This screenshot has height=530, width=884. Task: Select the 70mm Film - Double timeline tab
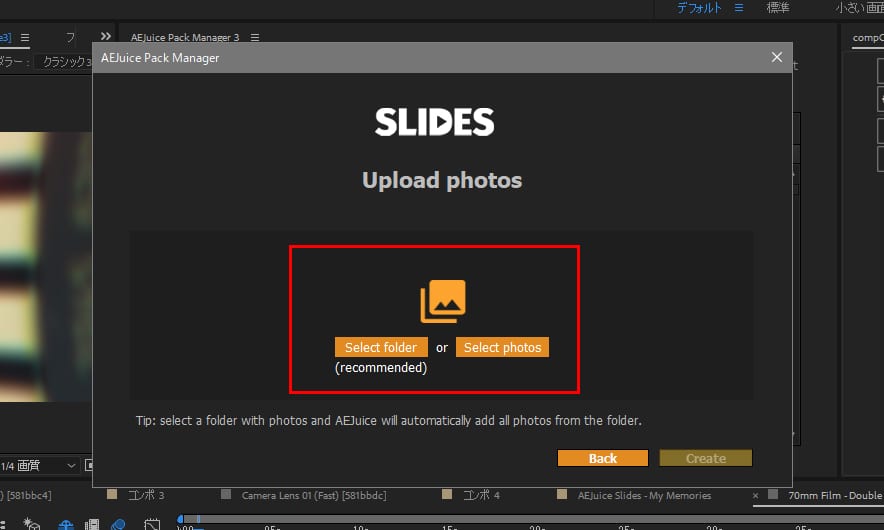pyautogui.click(x=835, y=495)
